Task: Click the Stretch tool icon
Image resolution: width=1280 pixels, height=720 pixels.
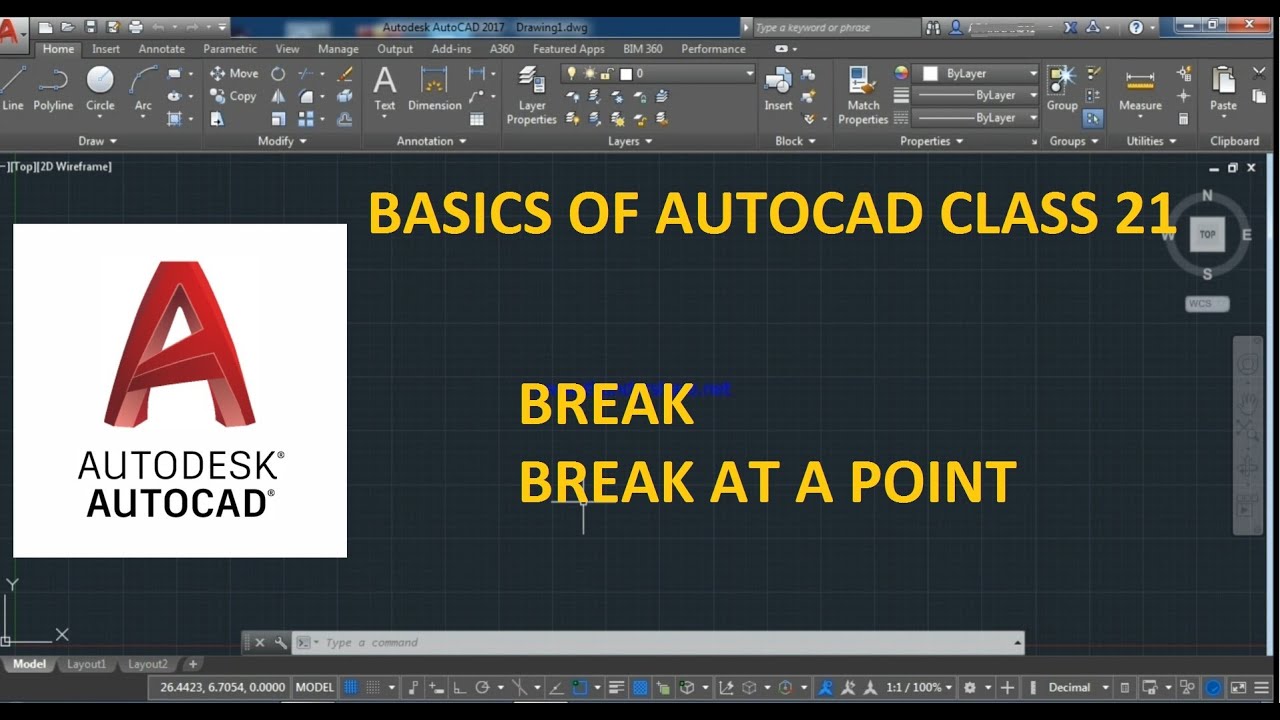Action: (x=217, y=119)
